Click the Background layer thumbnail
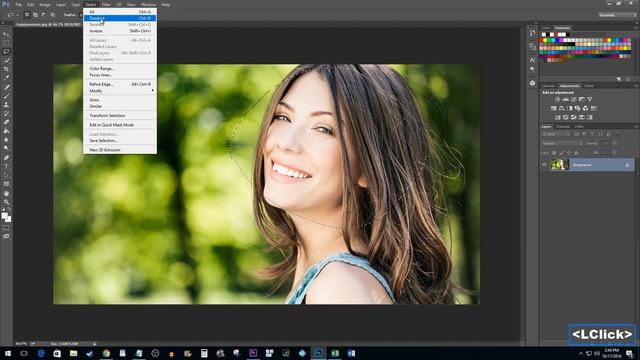Screen dimensions: 640x360 coord(560,164)
